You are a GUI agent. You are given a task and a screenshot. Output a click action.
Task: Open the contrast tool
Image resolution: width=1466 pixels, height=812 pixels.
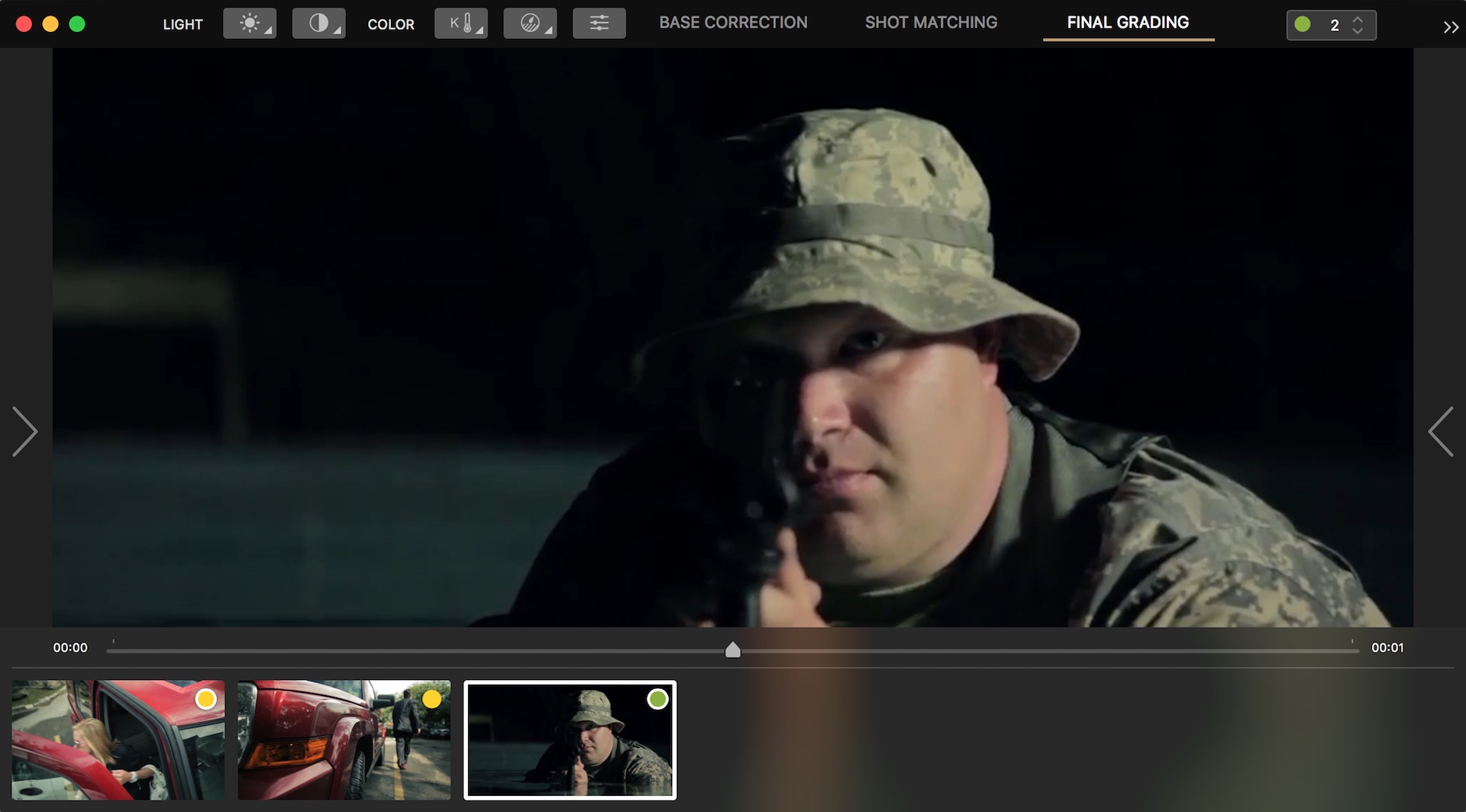(318, 24)
